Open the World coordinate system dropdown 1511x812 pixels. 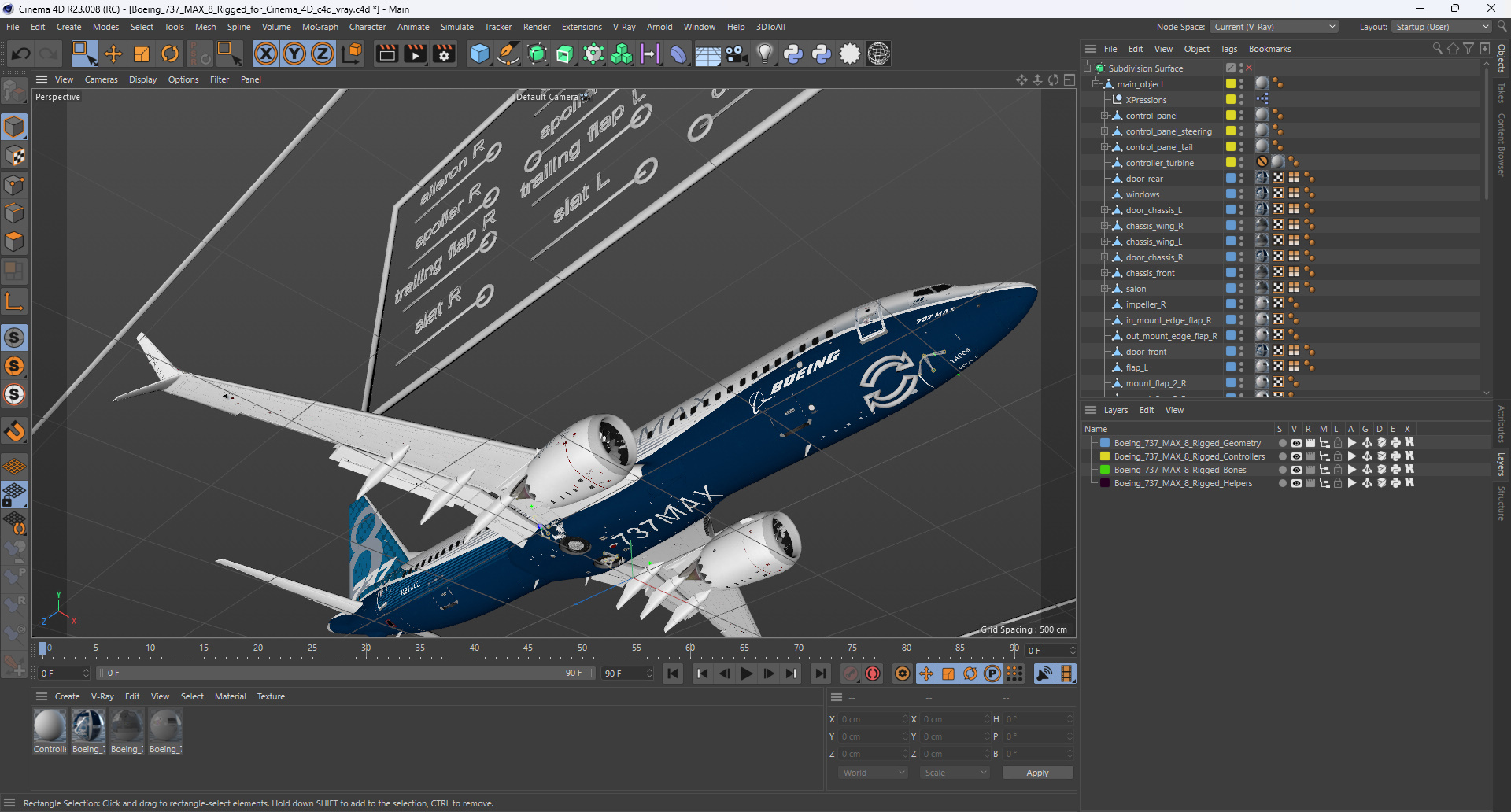click(x=874, y=773)
